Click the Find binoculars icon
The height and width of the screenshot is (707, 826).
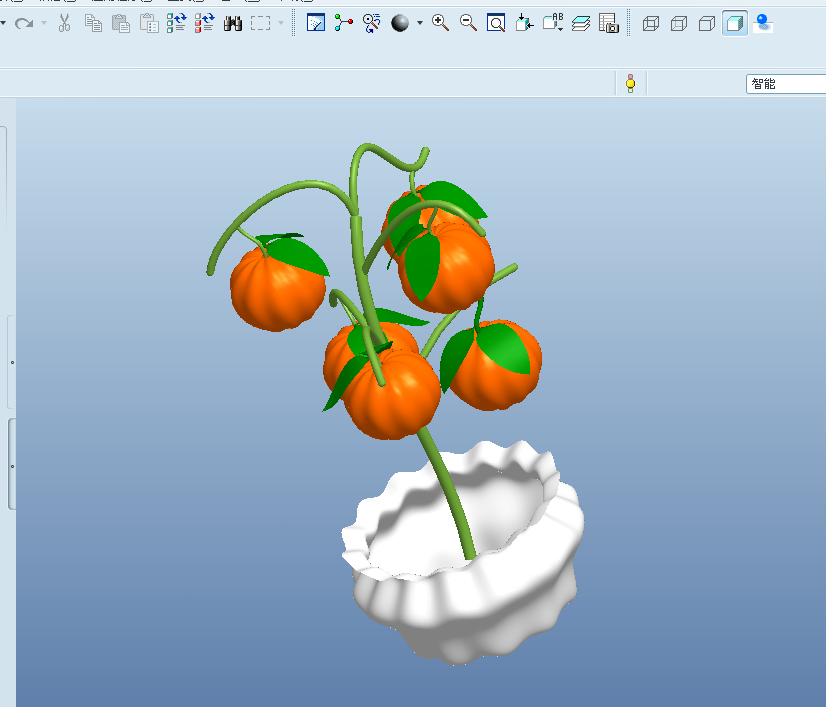(232, 23)
